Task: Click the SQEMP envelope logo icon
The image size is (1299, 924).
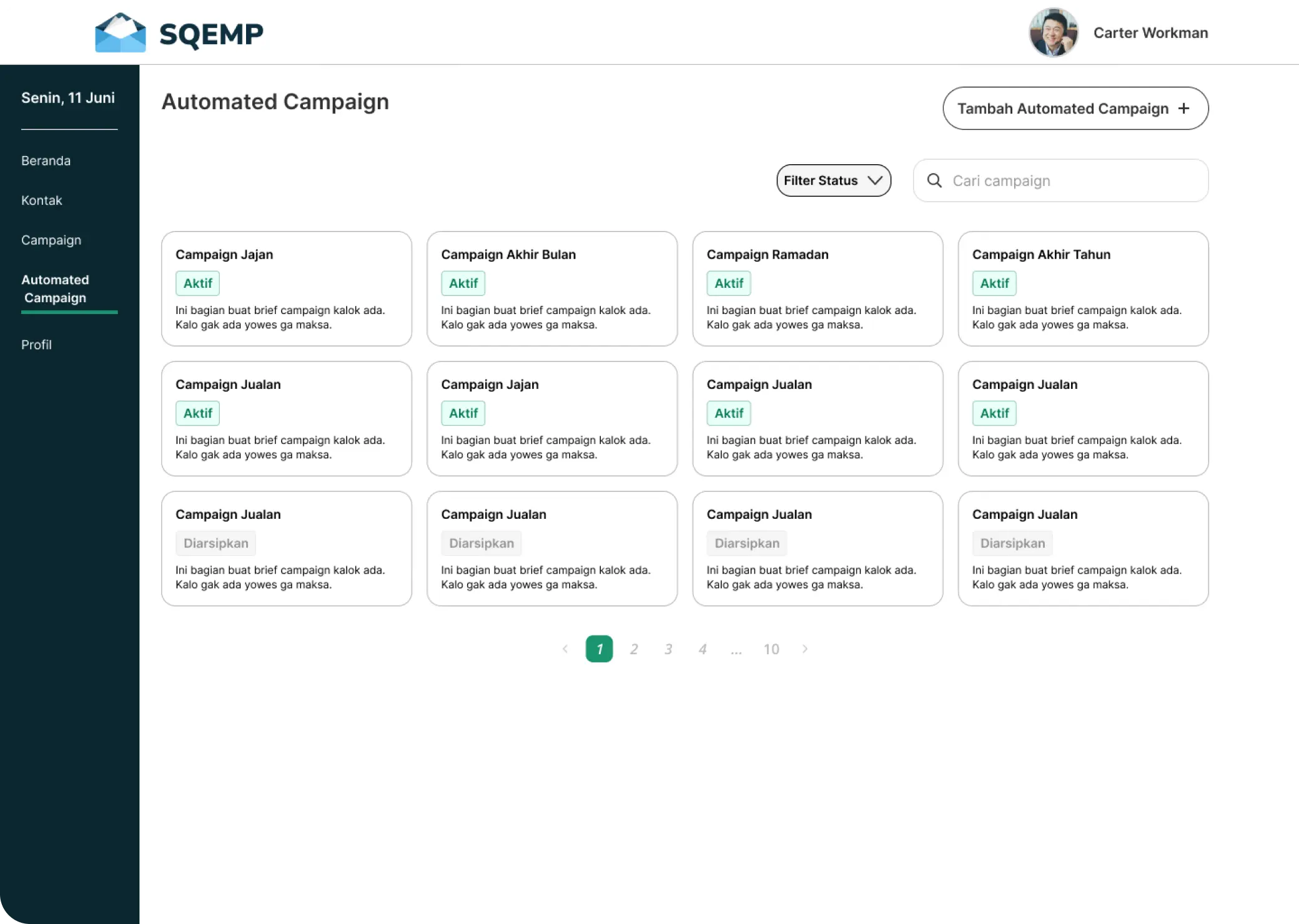Action: (120, 32)
